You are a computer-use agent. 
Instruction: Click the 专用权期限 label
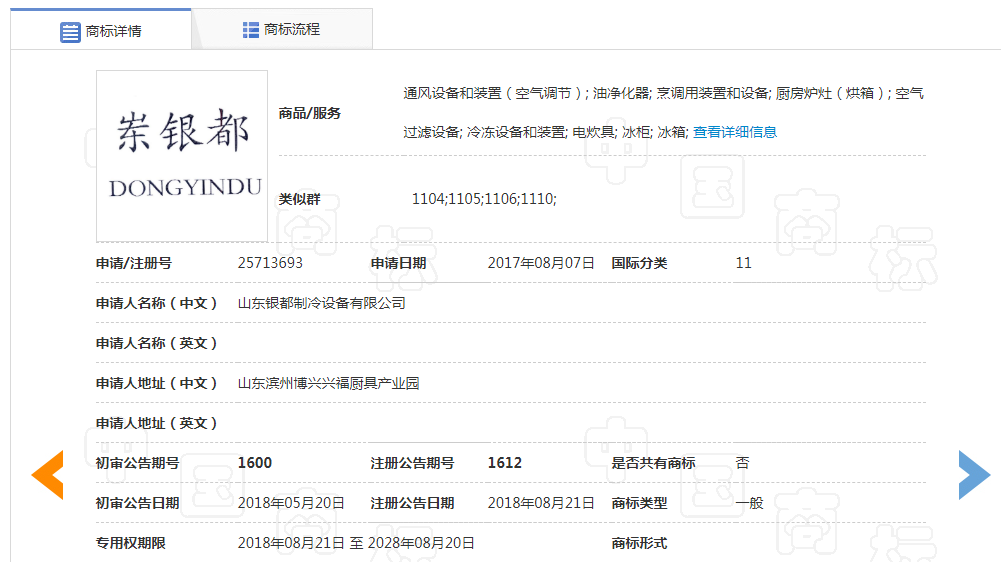131,543
